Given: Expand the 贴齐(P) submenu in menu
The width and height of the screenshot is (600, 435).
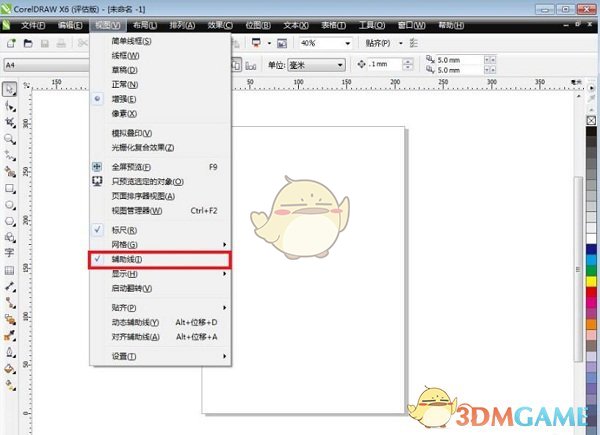Looking at the screenshot, I should (160, 308).
